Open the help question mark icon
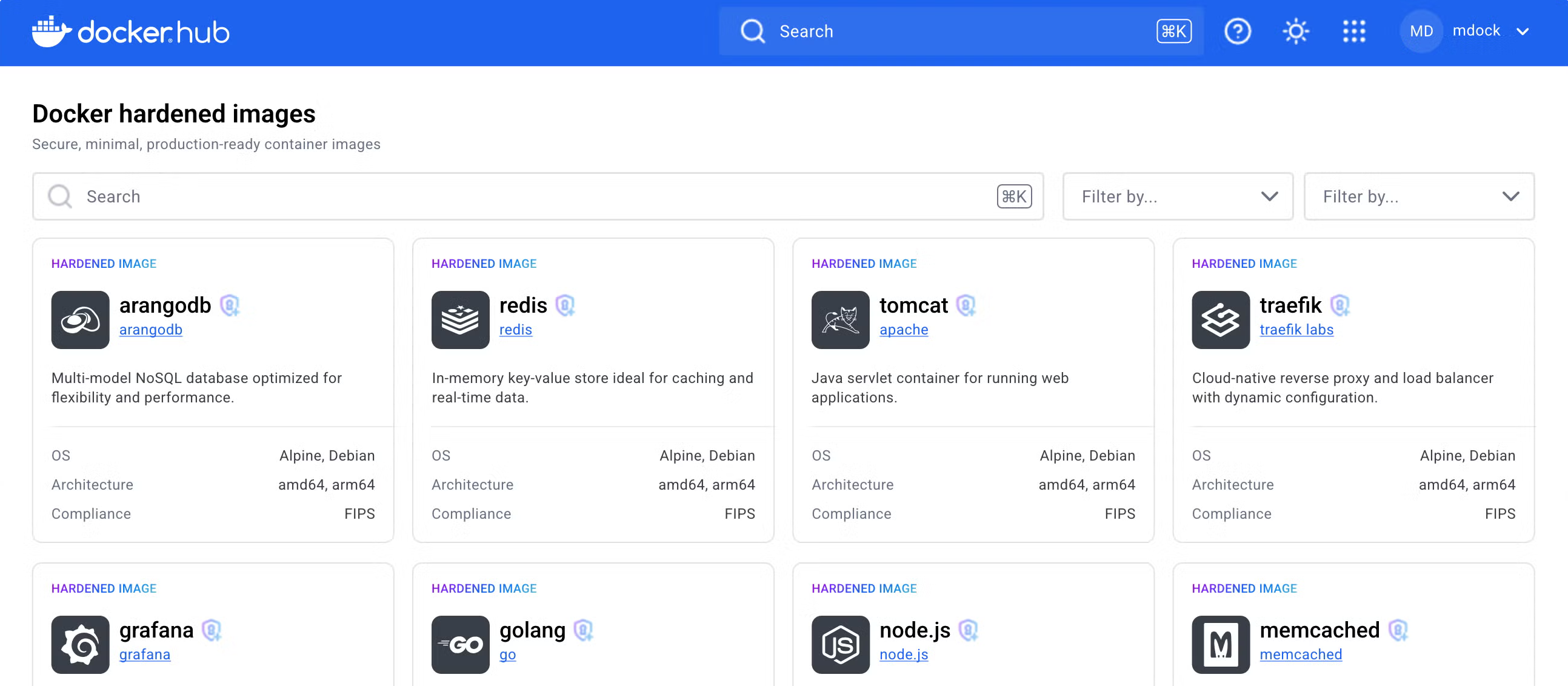 coord(1237,31)
